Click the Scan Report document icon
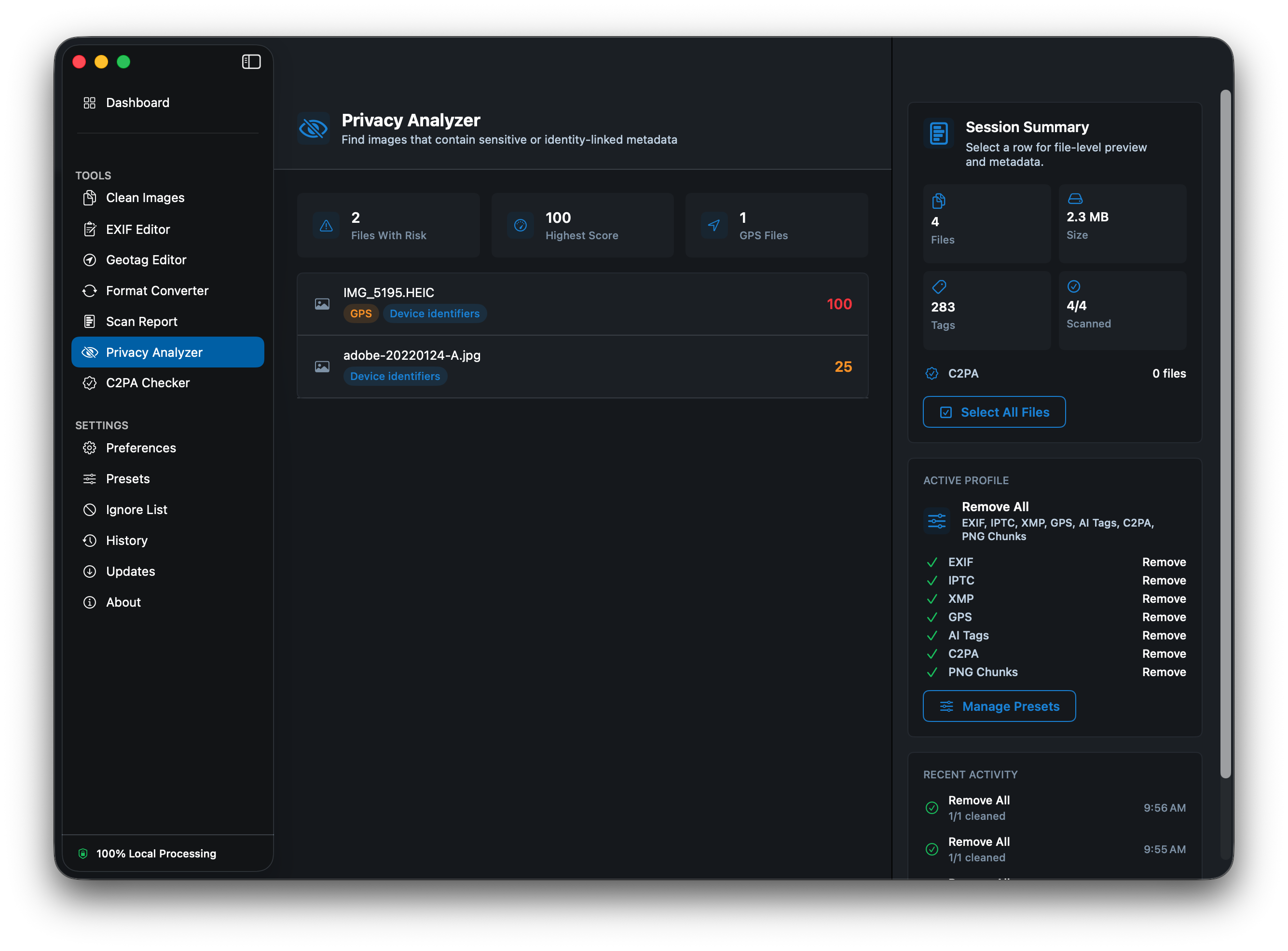The width and height of the screenshot is (1288, 951). tap(89, 321)
